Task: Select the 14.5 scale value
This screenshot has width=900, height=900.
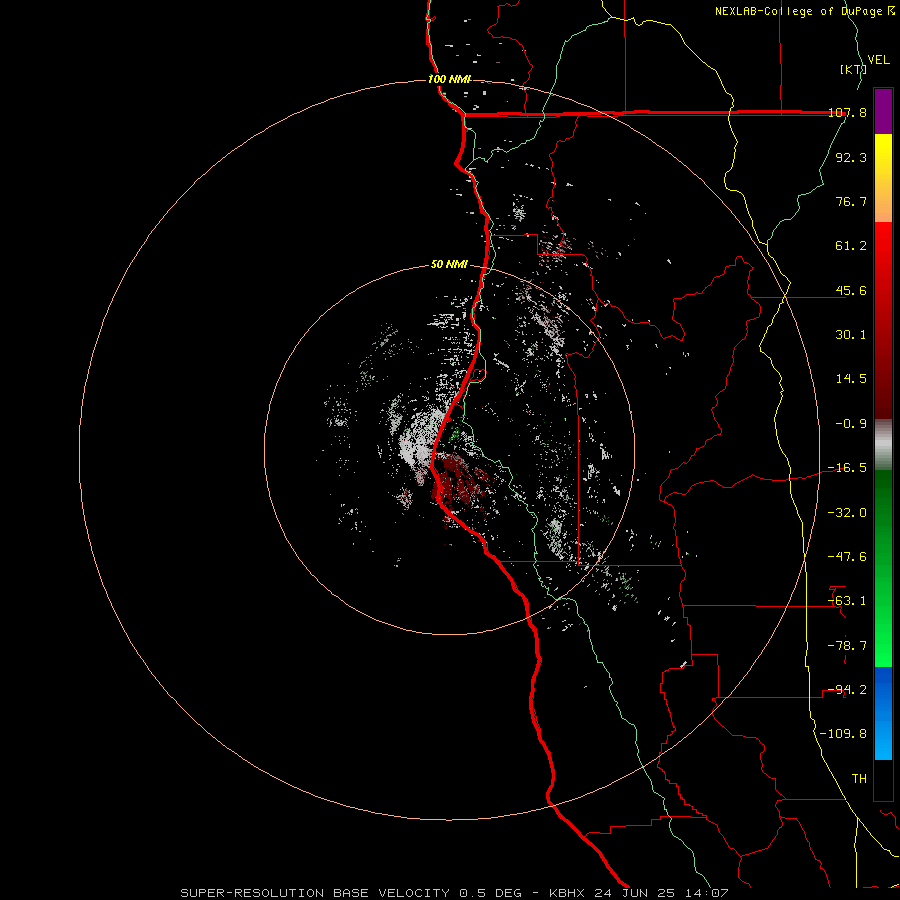Action: (x=851, y=379)
